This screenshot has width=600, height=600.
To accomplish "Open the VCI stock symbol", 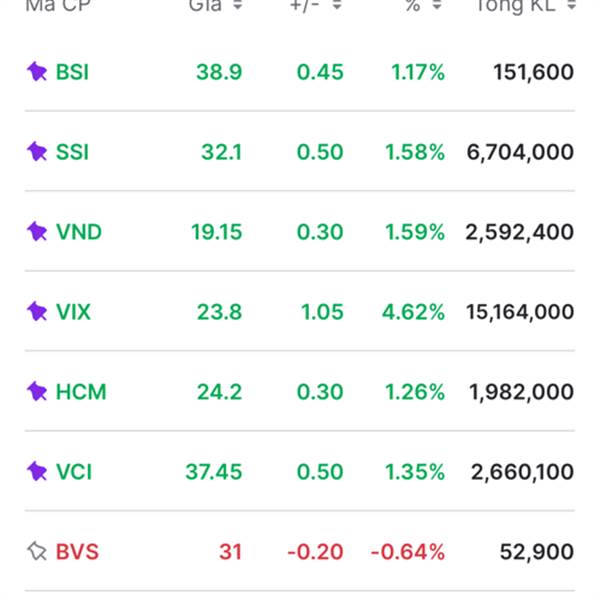I will [74, 471].
